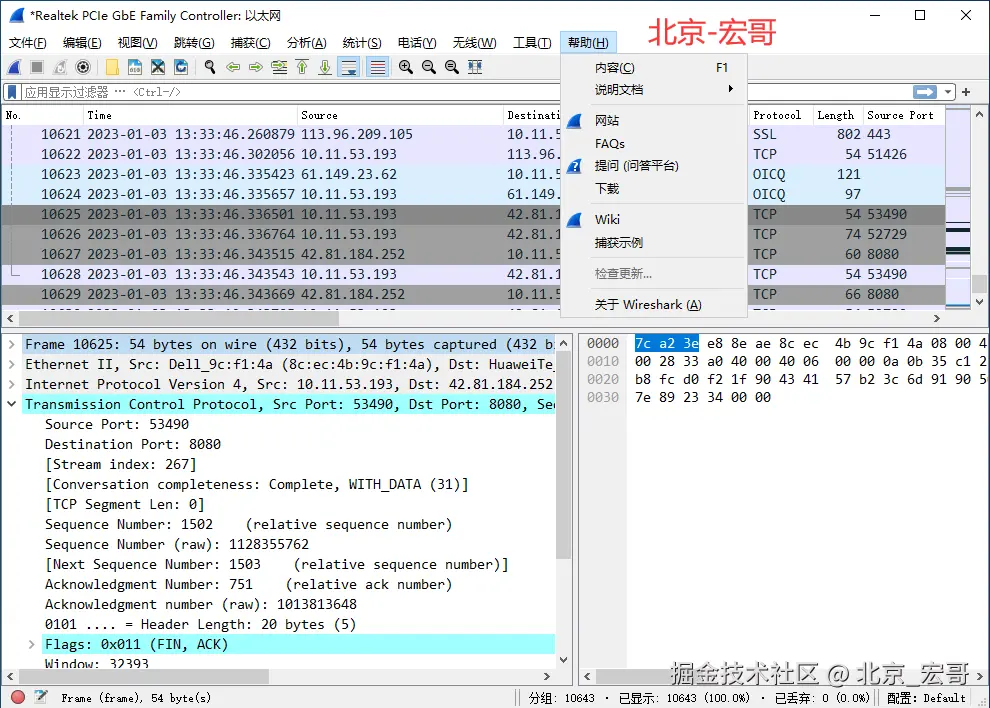
Task: Save capture file icon
Action: coord(135,67)
